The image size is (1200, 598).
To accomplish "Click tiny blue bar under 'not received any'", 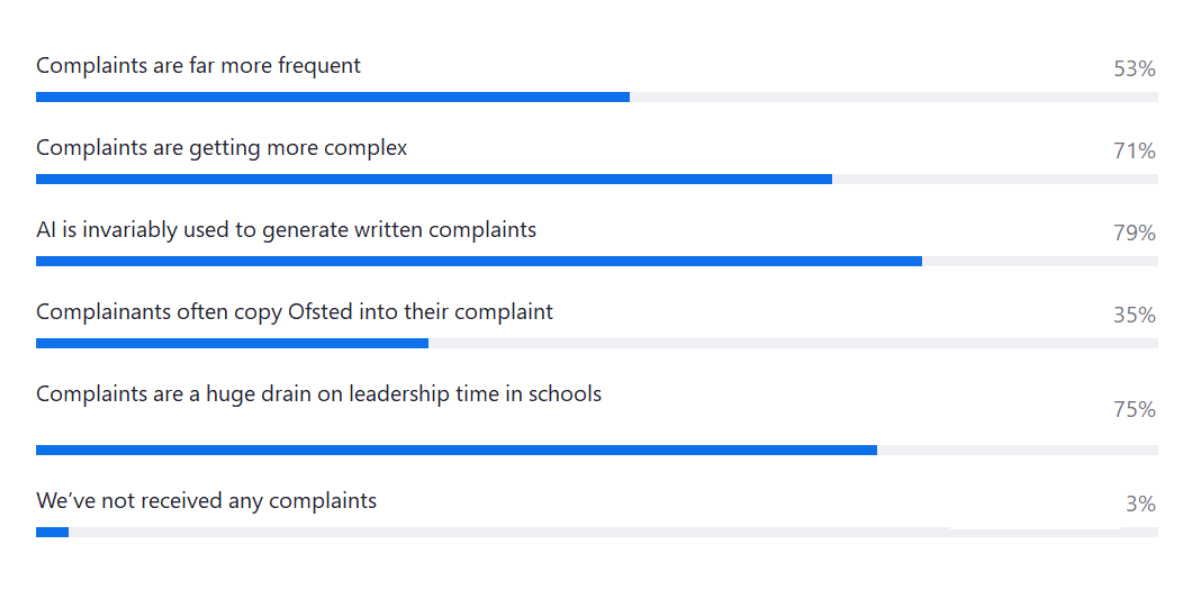I will [x=52, y=532].
